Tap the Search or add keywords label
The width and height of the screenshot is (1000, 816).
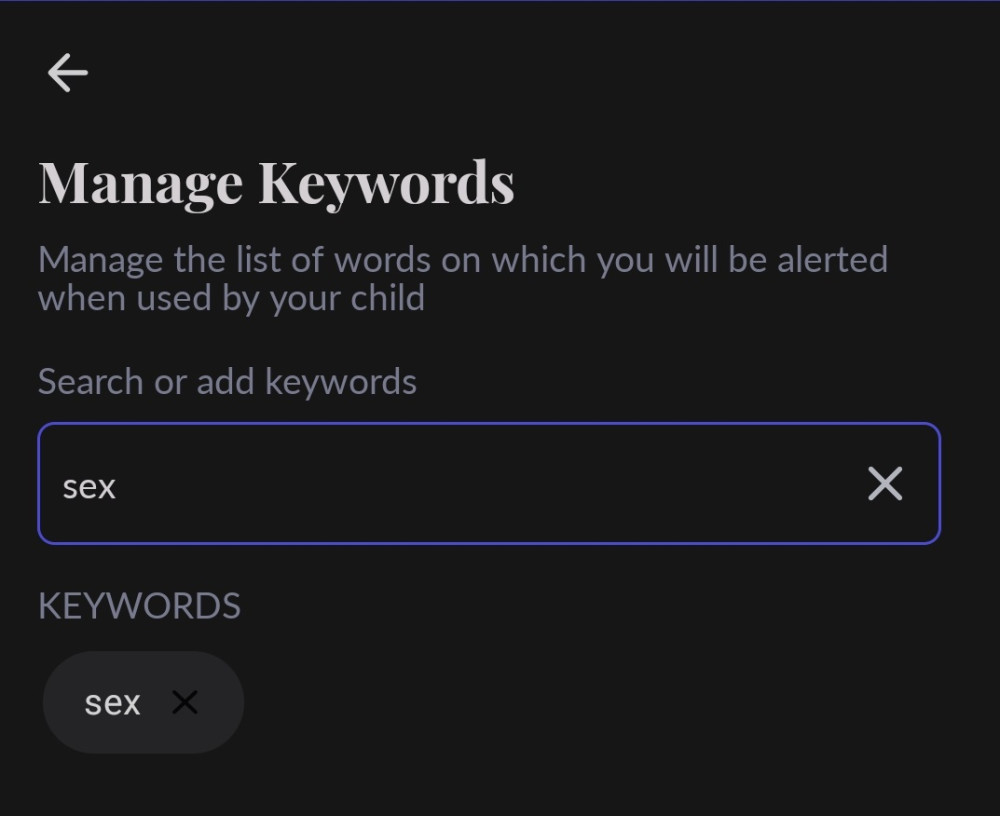pos(227,381)
